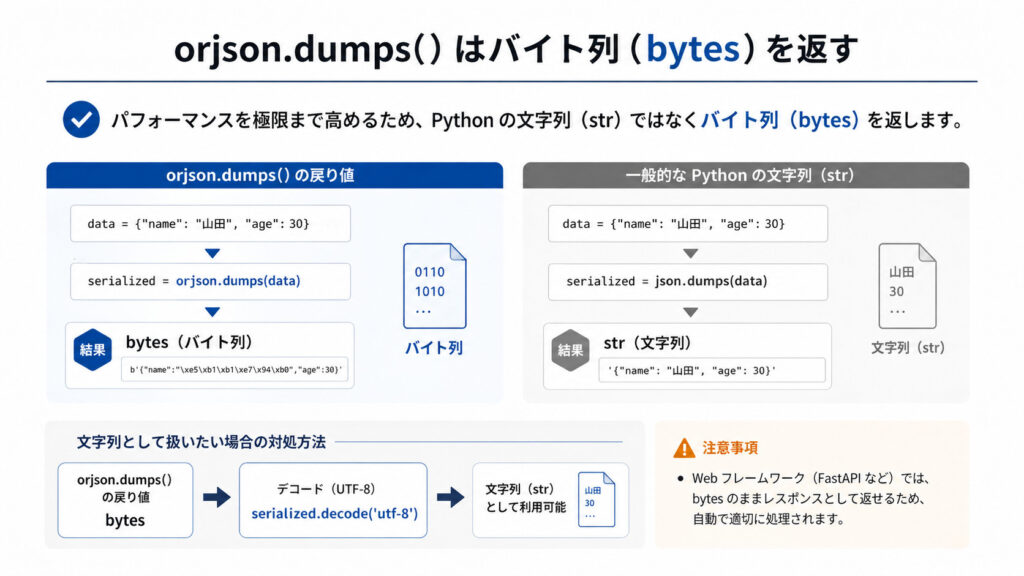The width and height of the screenshot is (1024, 576).
Task: Click the orjson.dumps() の戻り値 bytes box
Action: tap(125, 500)
